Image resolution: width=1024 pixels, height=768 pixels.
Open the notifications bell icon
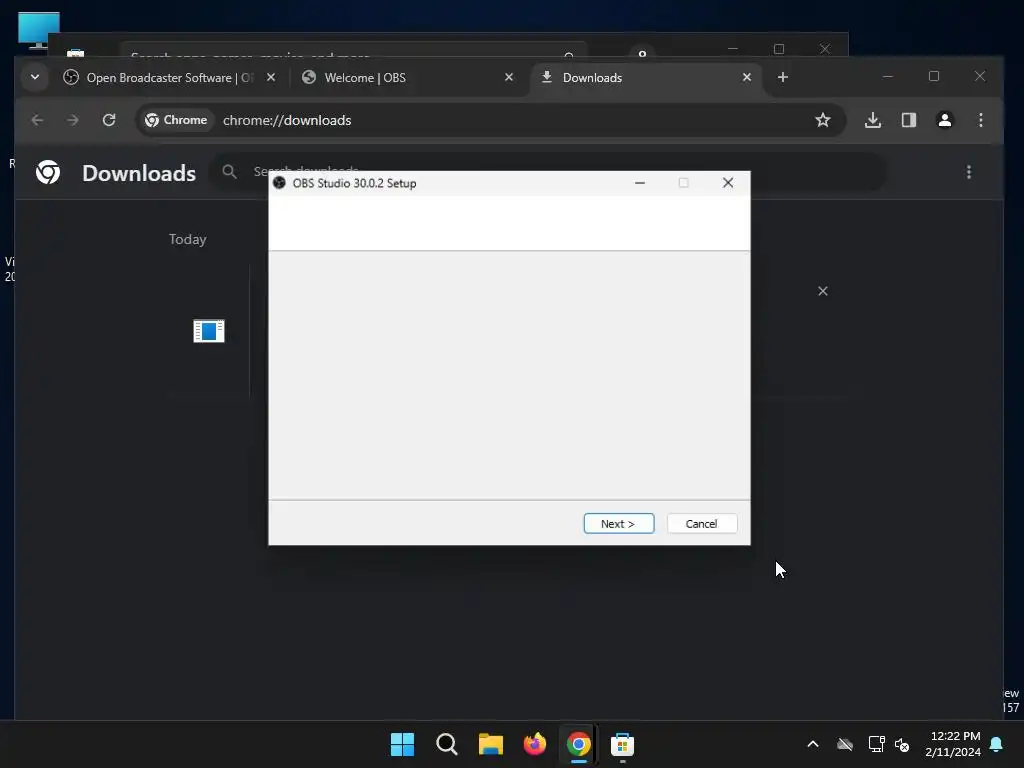tap(997, 744)
